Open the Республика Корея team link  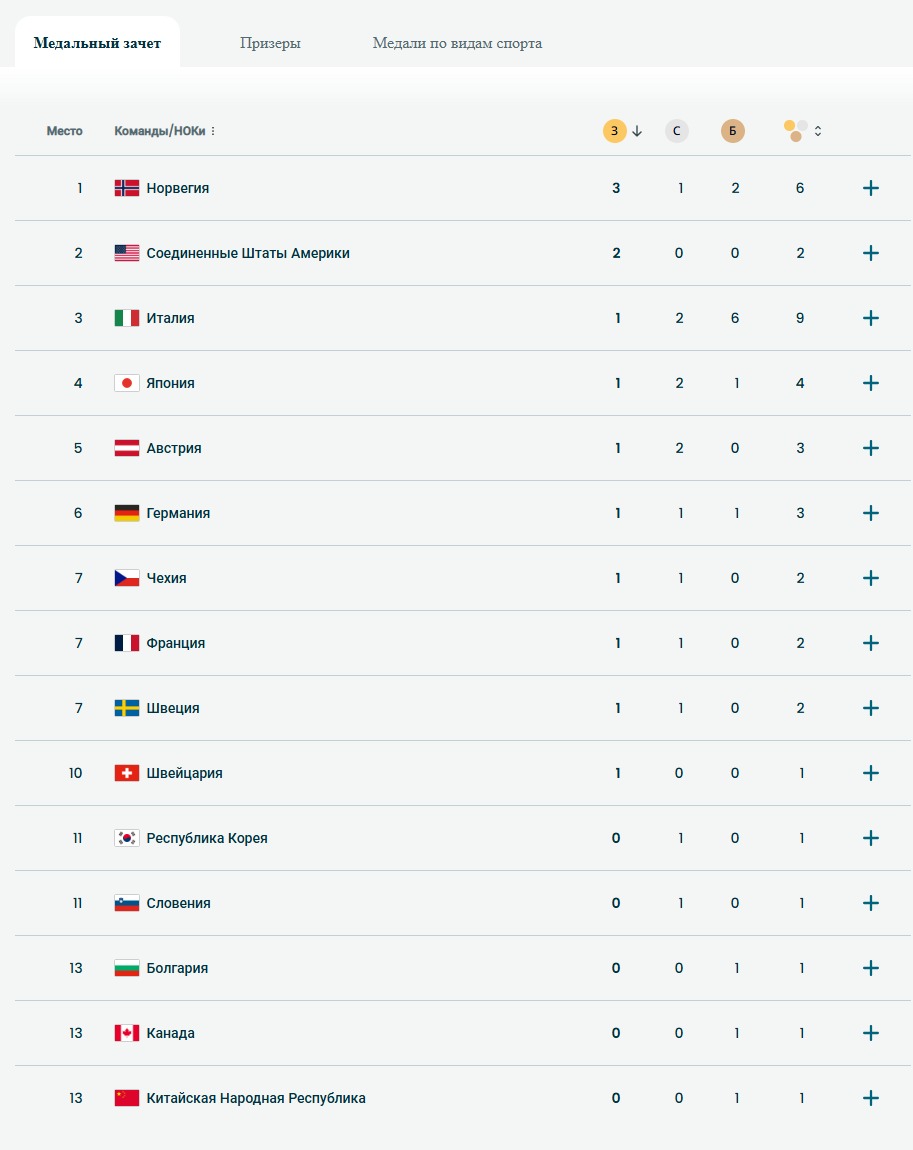pyautogui.click(x=207, y=838)
